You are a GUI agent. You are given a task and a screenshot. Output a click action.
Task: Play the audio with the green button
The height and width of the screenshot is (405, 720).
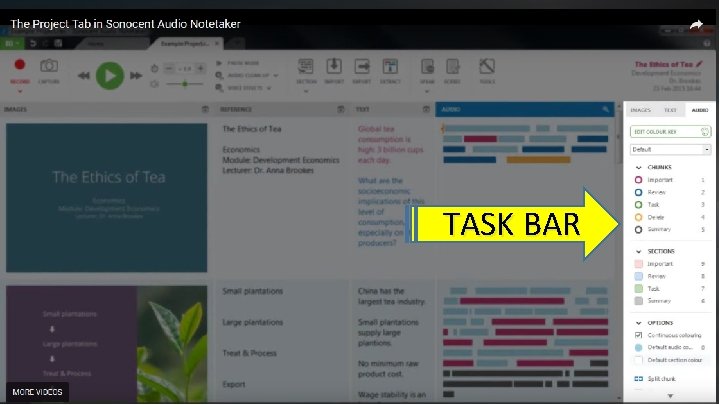click(110, 76)
